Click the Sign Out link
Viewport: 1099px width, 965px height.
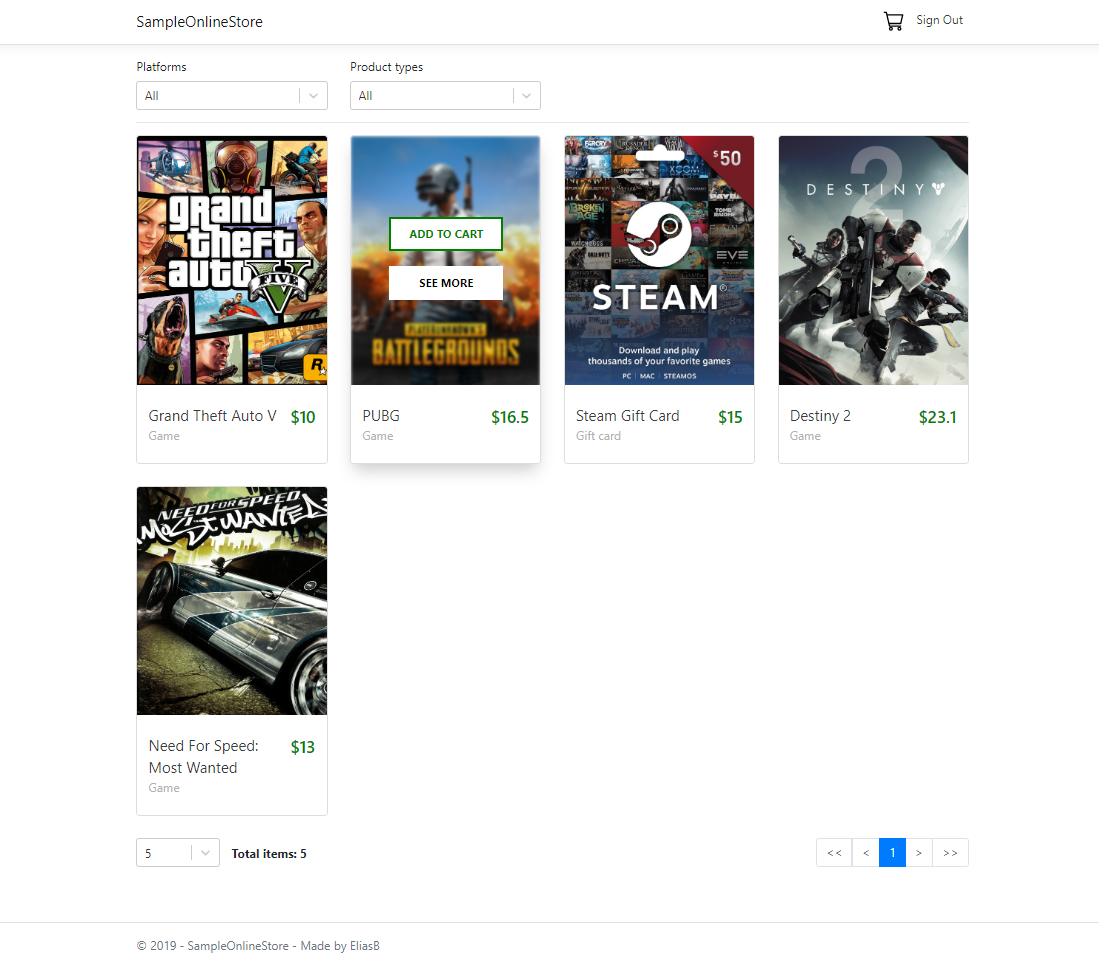click(939, 20)
